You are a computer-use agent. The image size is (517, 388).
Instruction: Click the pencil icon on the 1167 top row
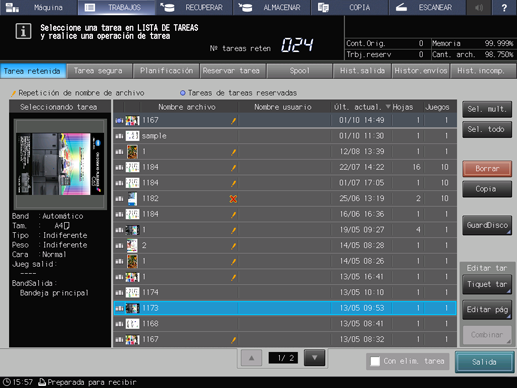(233, 121)
